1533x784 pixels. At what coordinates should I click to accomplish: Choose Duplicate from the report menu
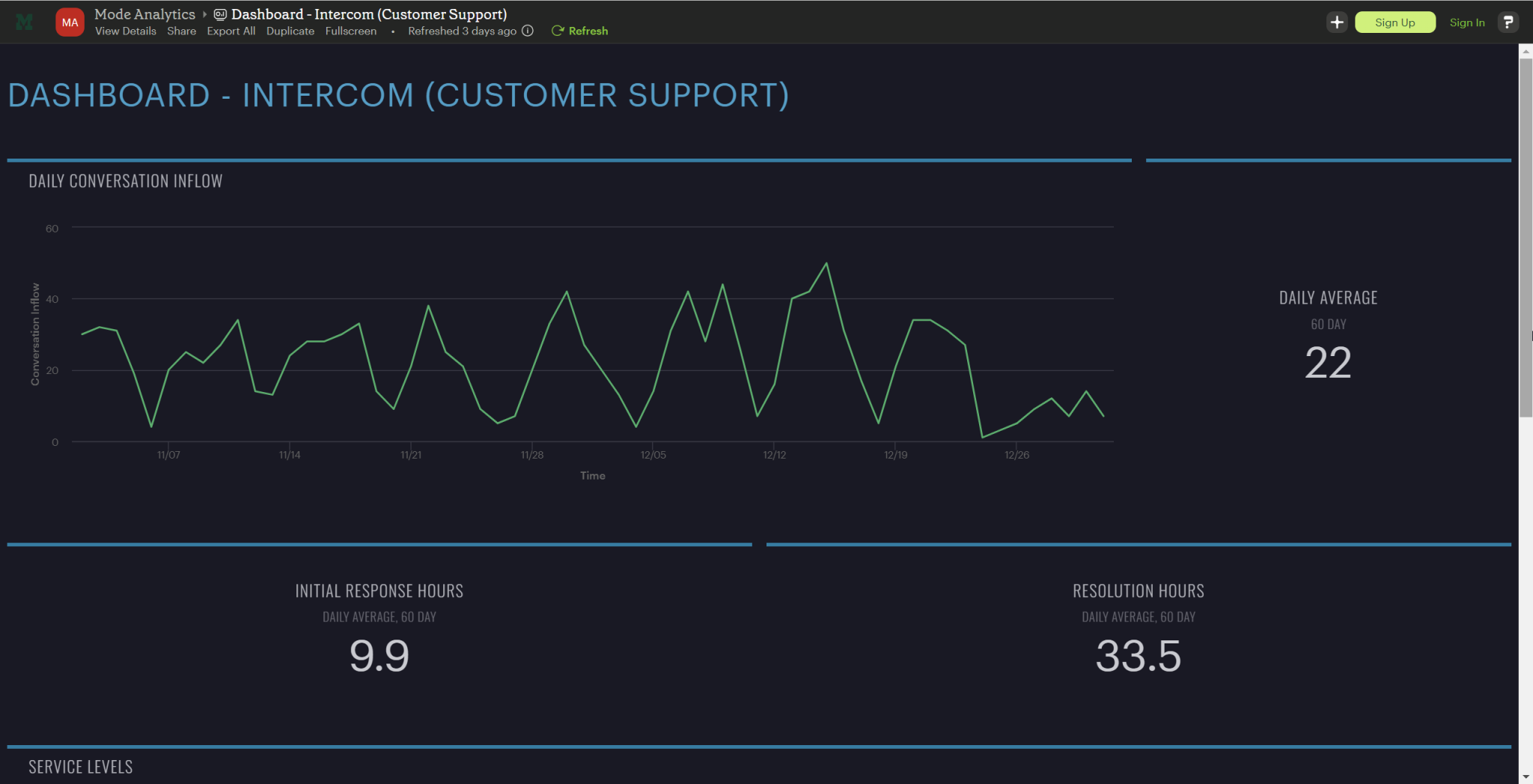pyautogui.click(x=290, y=31)
